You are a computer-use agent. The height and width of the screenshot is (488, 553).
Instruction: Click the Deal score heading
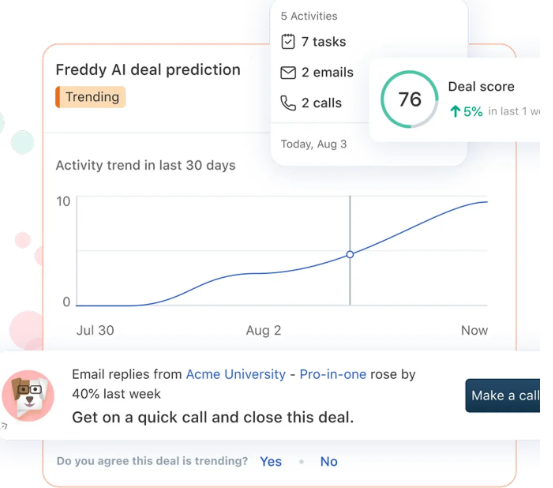[x=481, y=86]
